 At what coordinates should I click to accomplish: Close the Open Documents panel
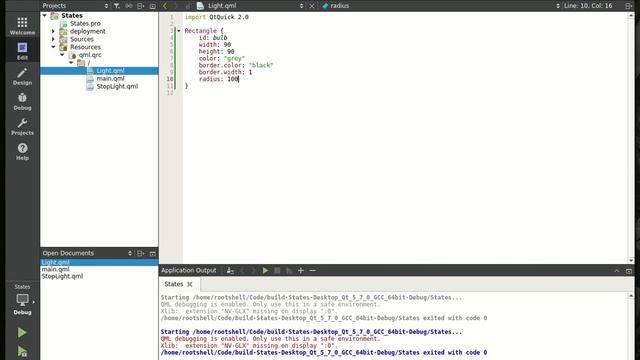pyautogui.click(x=152, y=253)
